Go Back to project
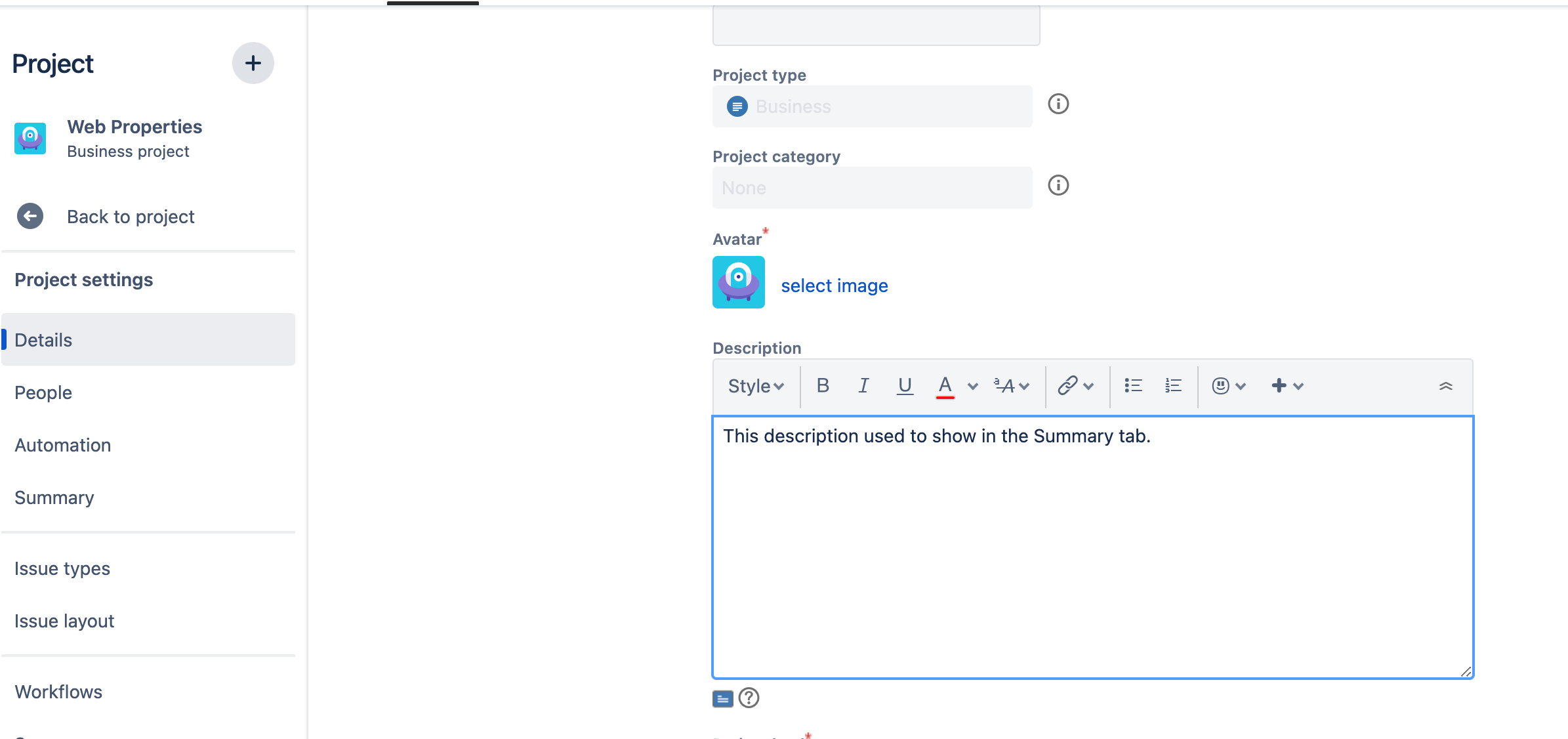This screenshot has width=1568, height=739. point(130,216)
